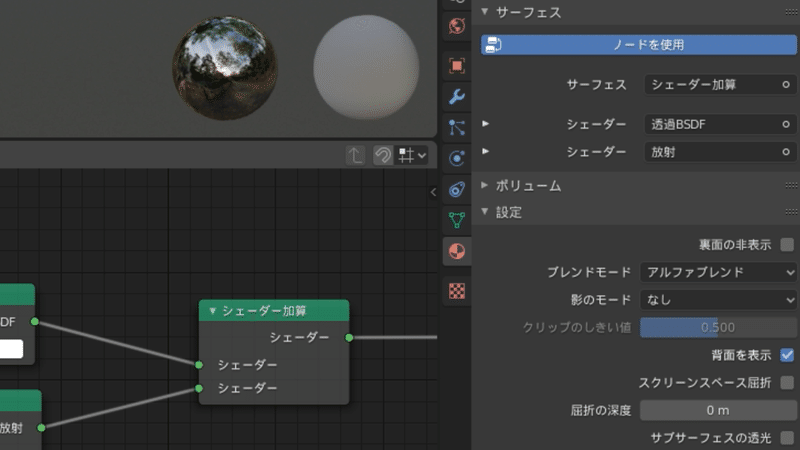Open the Particle properties tab icon
800x450 pixels.
pyautogui.click(x=457, y=128)
